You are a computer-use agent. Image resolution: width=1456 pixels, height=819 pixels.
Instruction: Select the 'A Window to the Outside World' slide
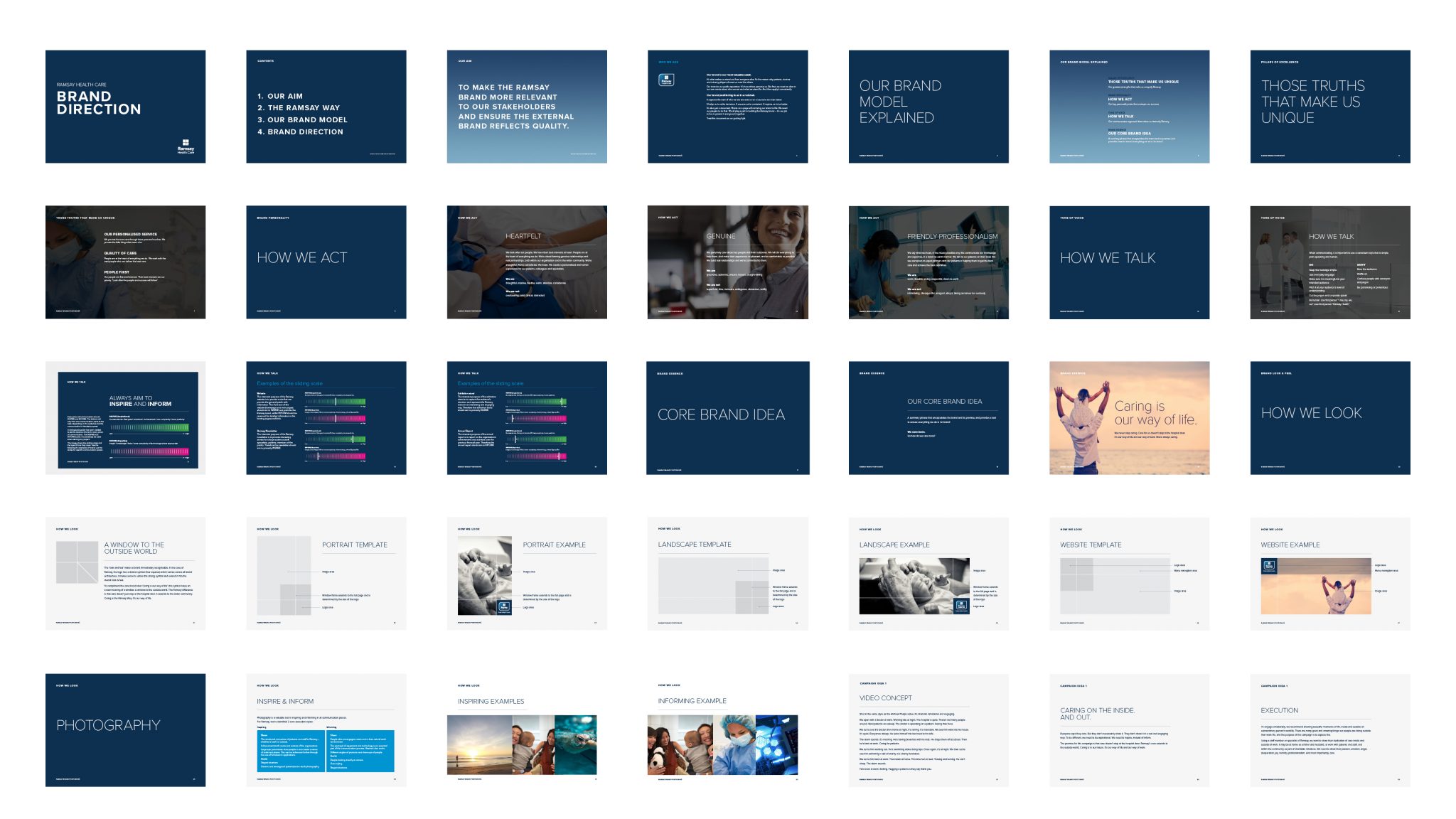[x=125, y=574]
